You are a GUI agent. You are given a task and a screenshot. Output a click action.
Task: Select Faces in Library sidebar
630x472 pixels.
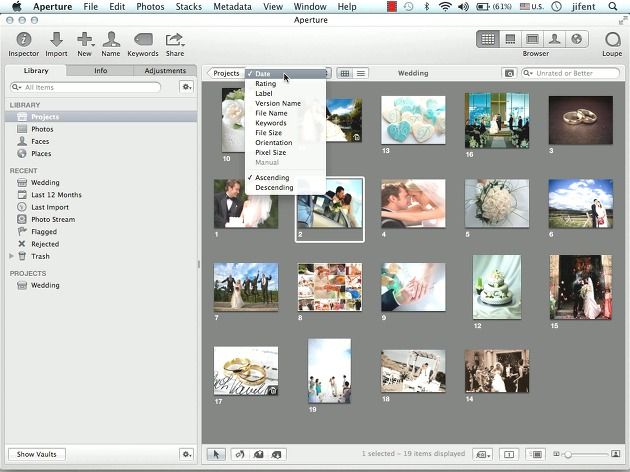40,141
